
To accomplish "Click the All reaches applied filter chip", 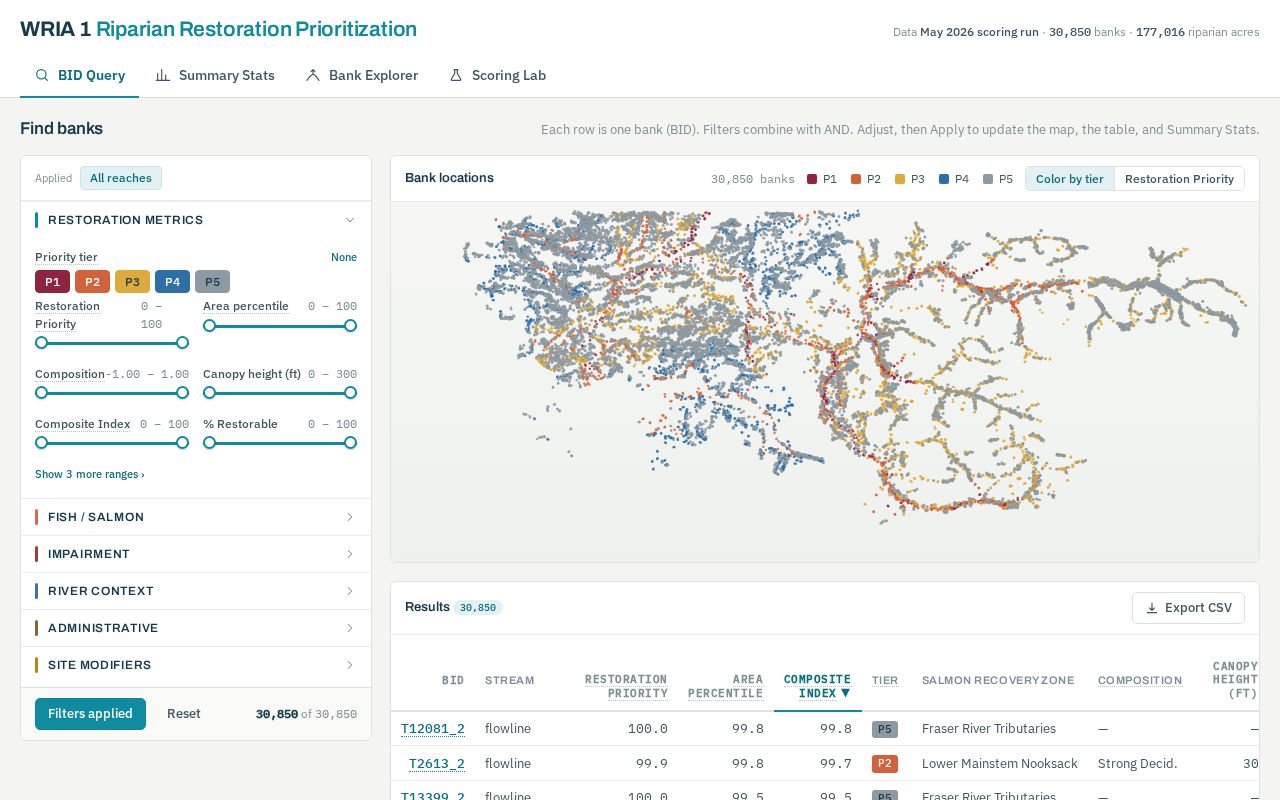I will 121,178.
